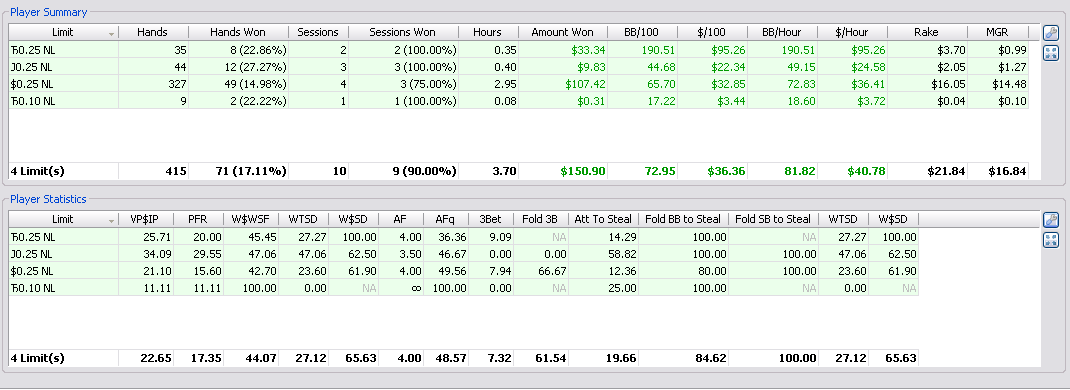Sort by the Hands Won column header
This screenshot has height=390, width=1070.
[x=238, y=32]
